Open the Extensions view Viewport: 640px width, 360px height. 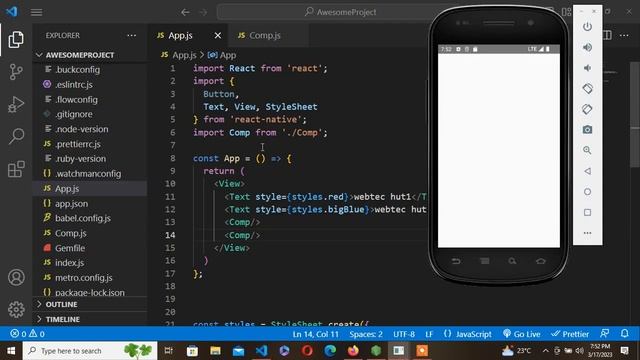pos(16,169)
